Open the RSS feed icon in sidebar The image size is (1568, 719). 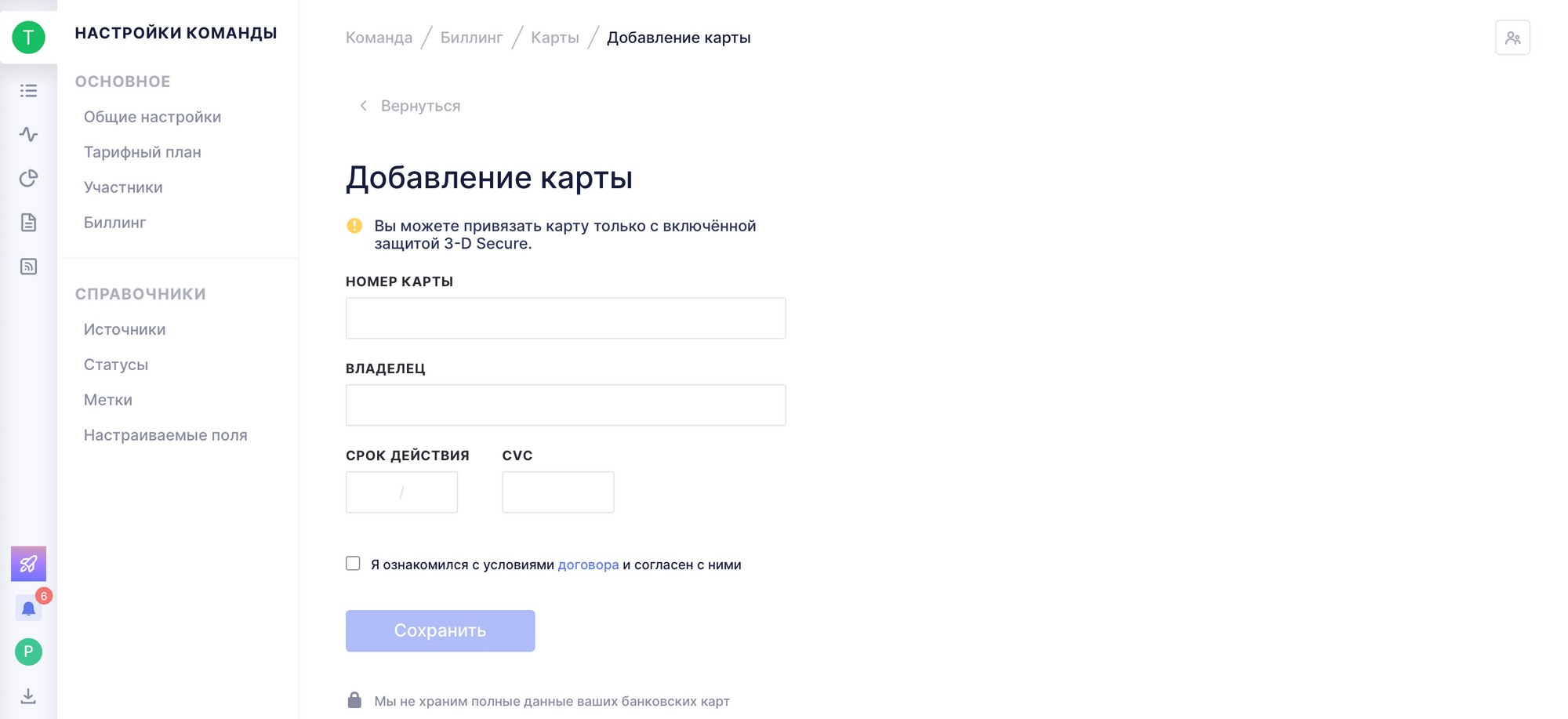pyautogui.click(x=28, y=267)
